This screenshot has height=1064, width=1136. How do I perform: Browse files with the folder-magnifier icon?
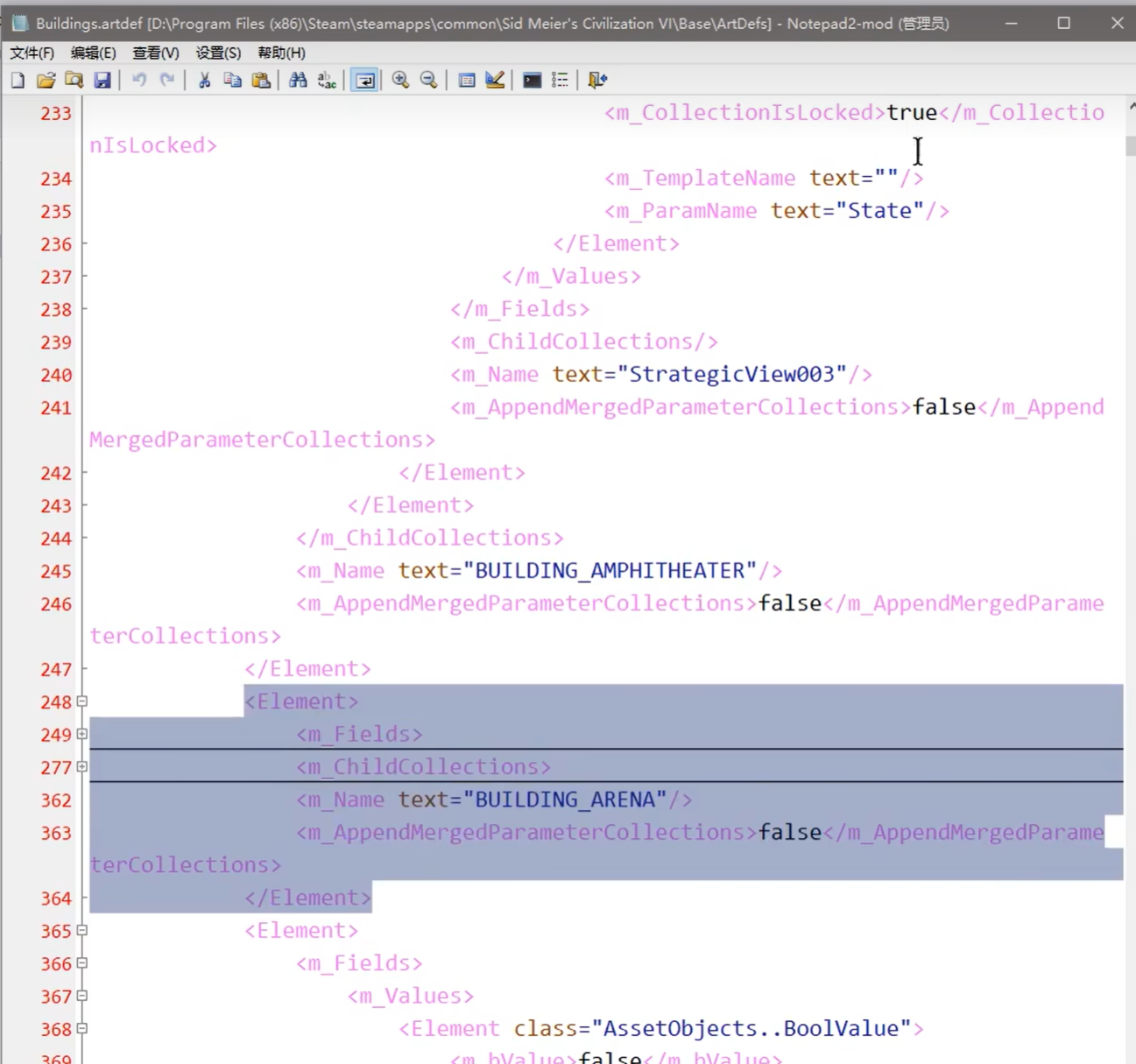[x=74, y=81]
